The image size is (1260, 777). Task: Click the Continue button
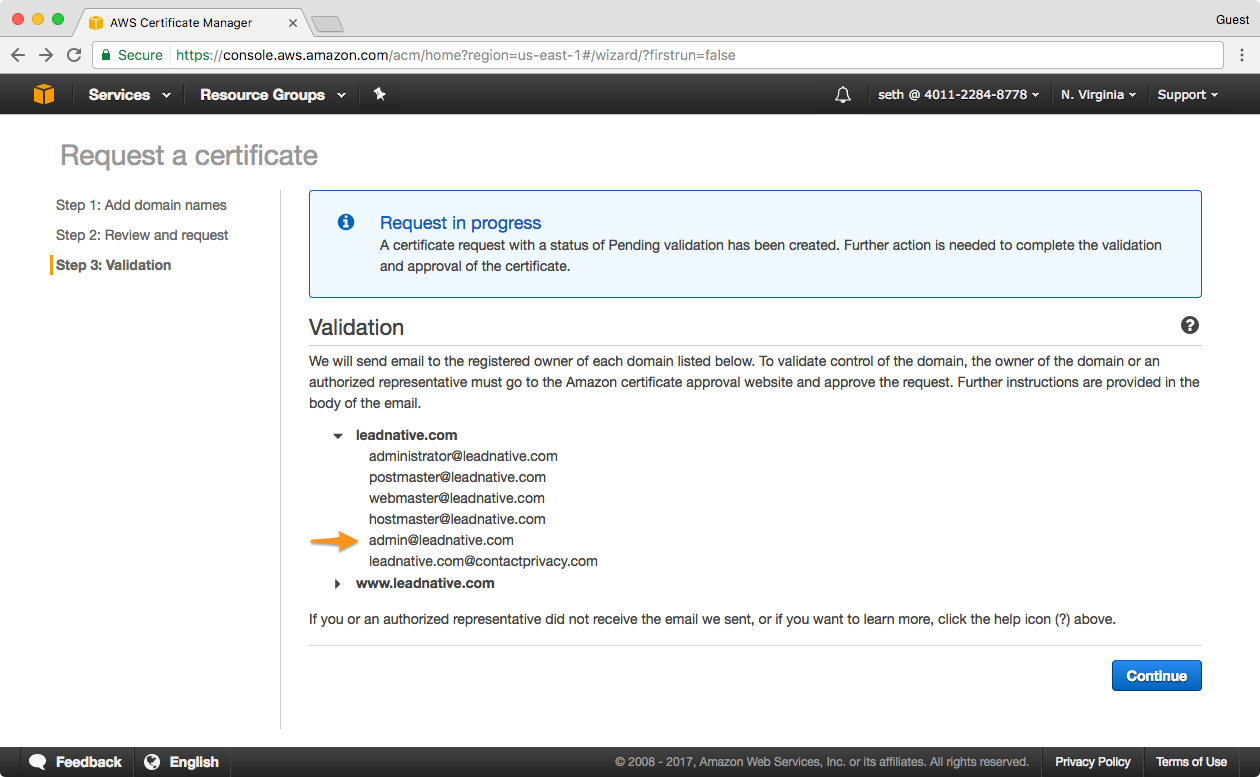pyautogui.click(x=1156, y=676)
